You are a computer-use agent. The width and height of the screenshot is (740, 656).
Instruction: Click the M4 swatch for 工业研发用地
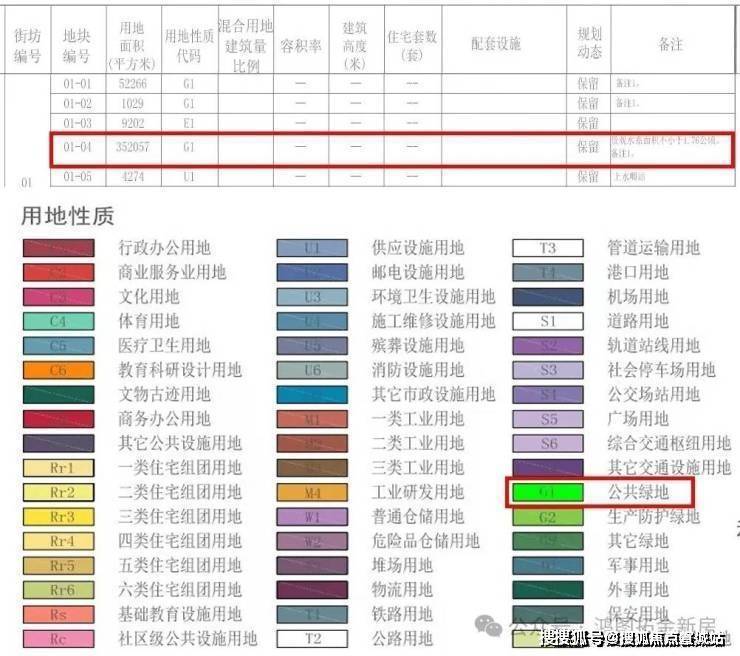coord(312,492)
